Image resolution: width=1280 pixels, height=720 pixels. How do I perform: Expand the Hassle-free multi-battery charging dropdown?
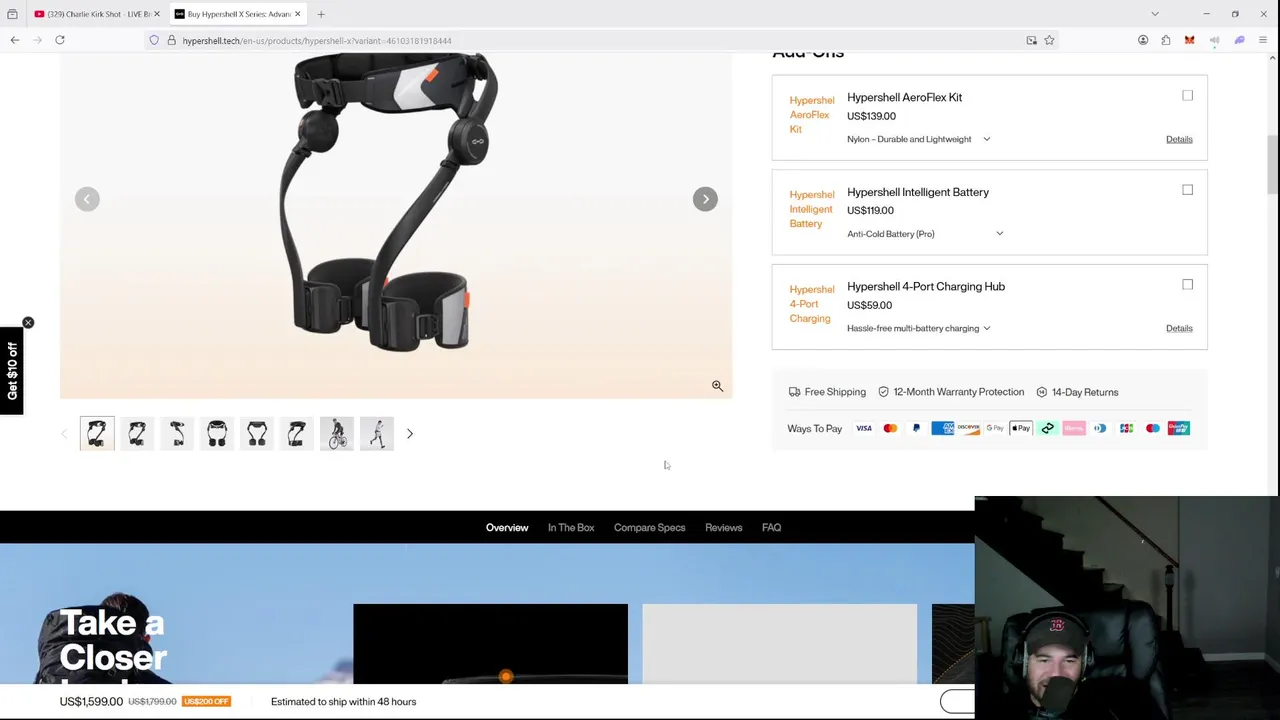tap(918, 328)
